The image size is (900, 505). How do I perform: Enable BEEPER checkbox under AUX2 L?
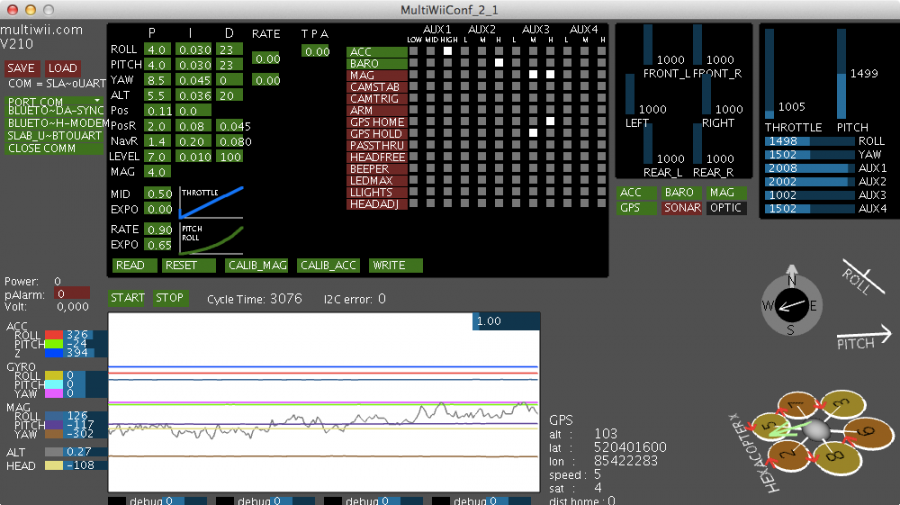[465, 168]
